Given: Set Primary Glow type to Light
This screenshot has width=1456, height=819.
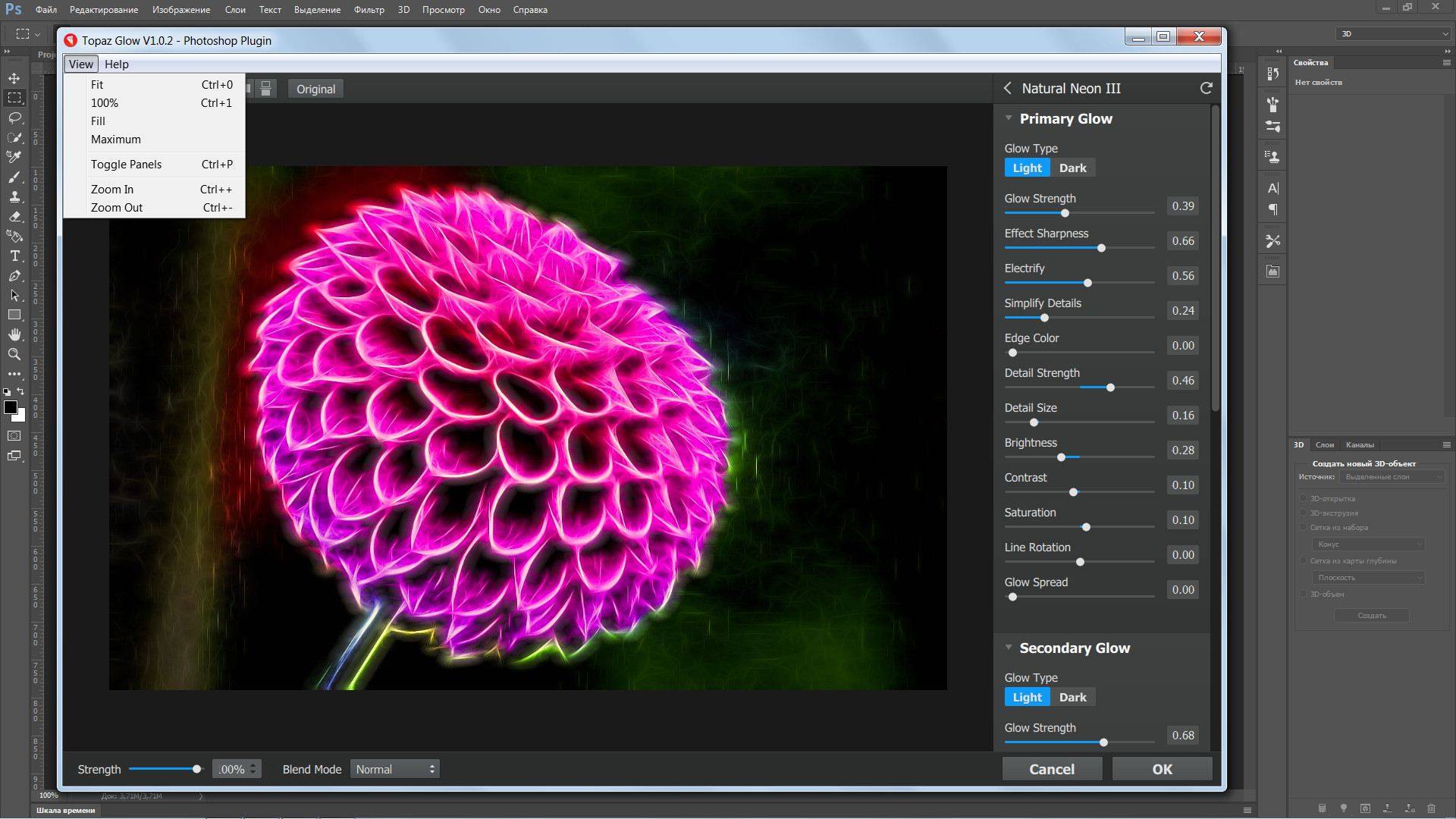Looking at the screenshot, I should (1028, 168).
